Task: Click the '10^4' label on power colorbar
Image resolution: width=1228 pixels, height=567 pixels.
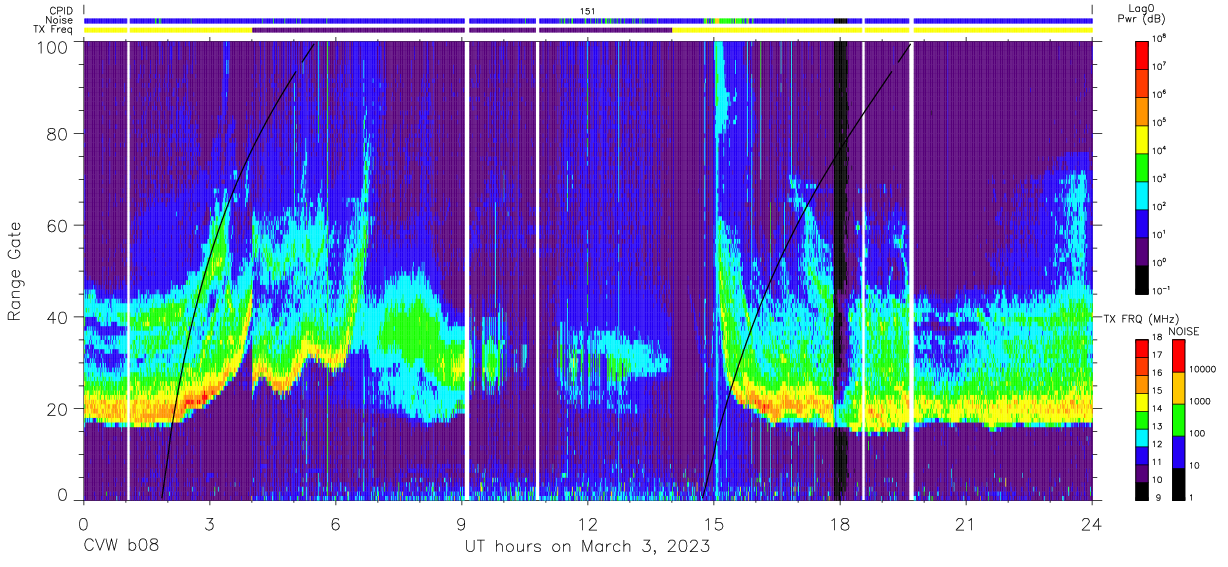Action: click(1160, 149)
